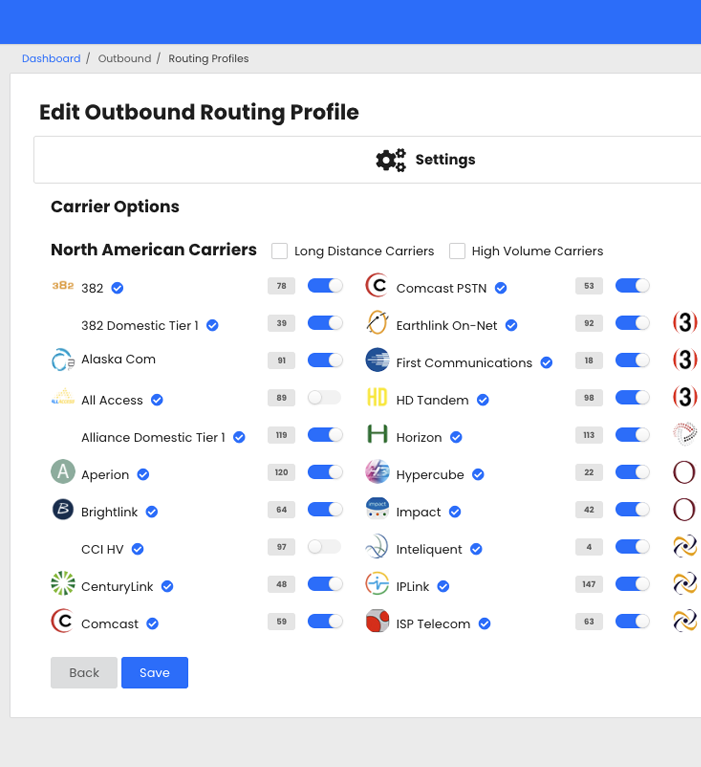This screenshot has height=767, width=701.
Task: Check the Long Distance Carriers checkbox
Action: click(279, 251)
